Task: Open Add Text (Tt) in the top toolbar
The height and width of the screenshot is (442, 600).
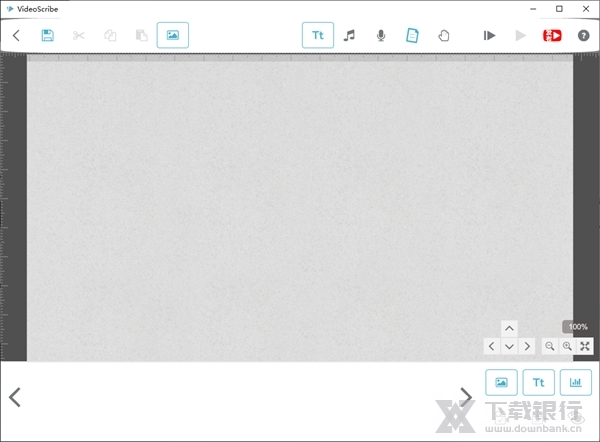Action: point(318,35)
